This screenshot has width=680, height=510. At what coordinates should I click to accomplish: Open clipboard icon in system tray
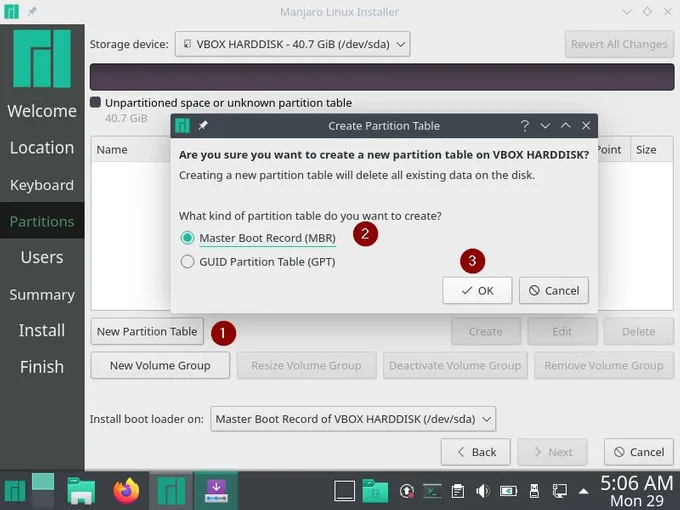click(458, 491)
